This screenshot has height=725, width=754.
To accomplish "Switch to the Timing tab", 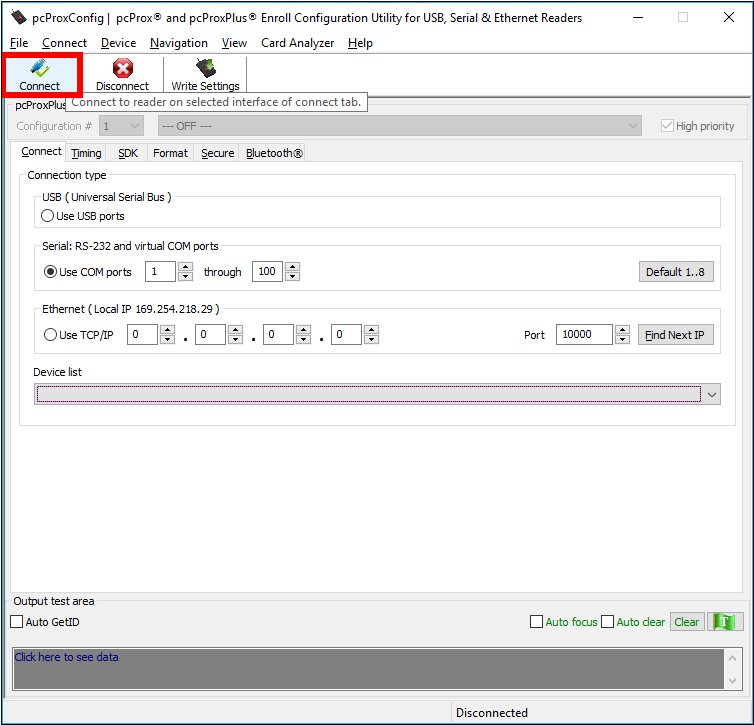I will pos(86,153).
